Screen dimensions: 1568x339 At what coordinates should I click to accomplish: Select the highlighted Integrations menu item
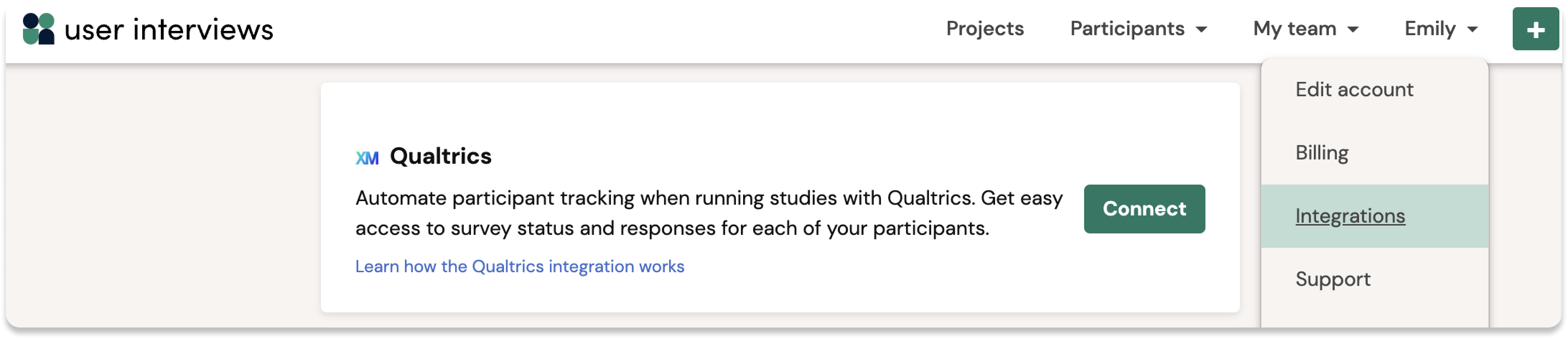[1375, 216]
